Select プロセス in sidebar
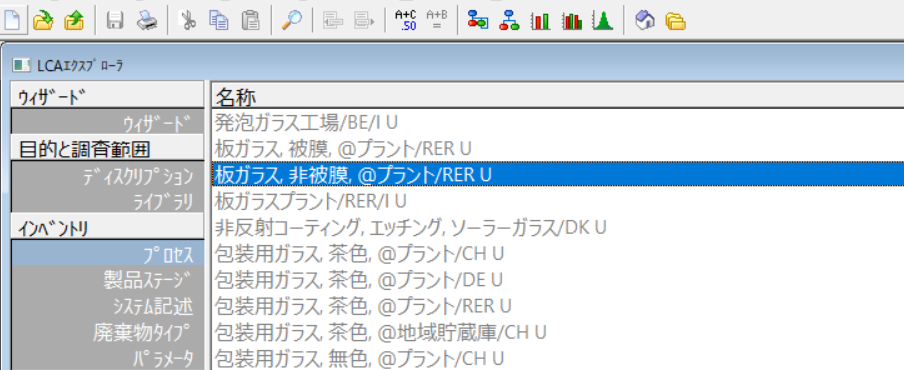The height and width of the screenshot is (370, 904). click(x=107, y=254)
